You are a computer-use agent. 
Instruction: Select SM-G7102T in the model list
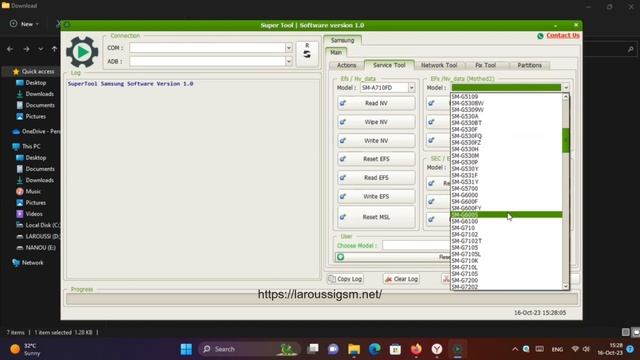[507, 241]
